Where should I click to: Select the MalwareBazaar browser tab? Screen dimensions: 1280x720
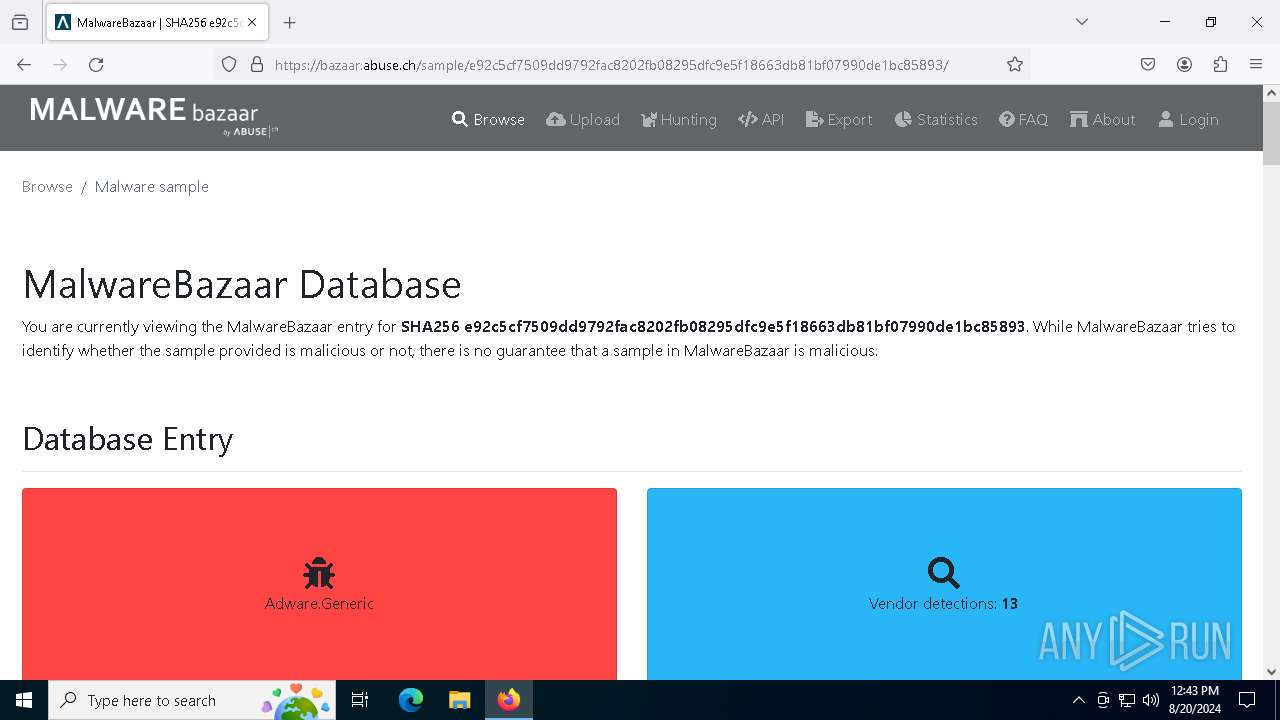coord(157,22)
